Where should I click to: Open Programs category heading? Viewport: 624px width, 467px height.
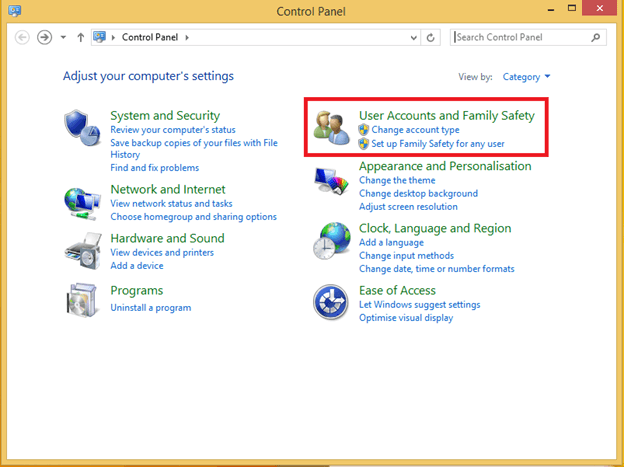tap(136, 291)
